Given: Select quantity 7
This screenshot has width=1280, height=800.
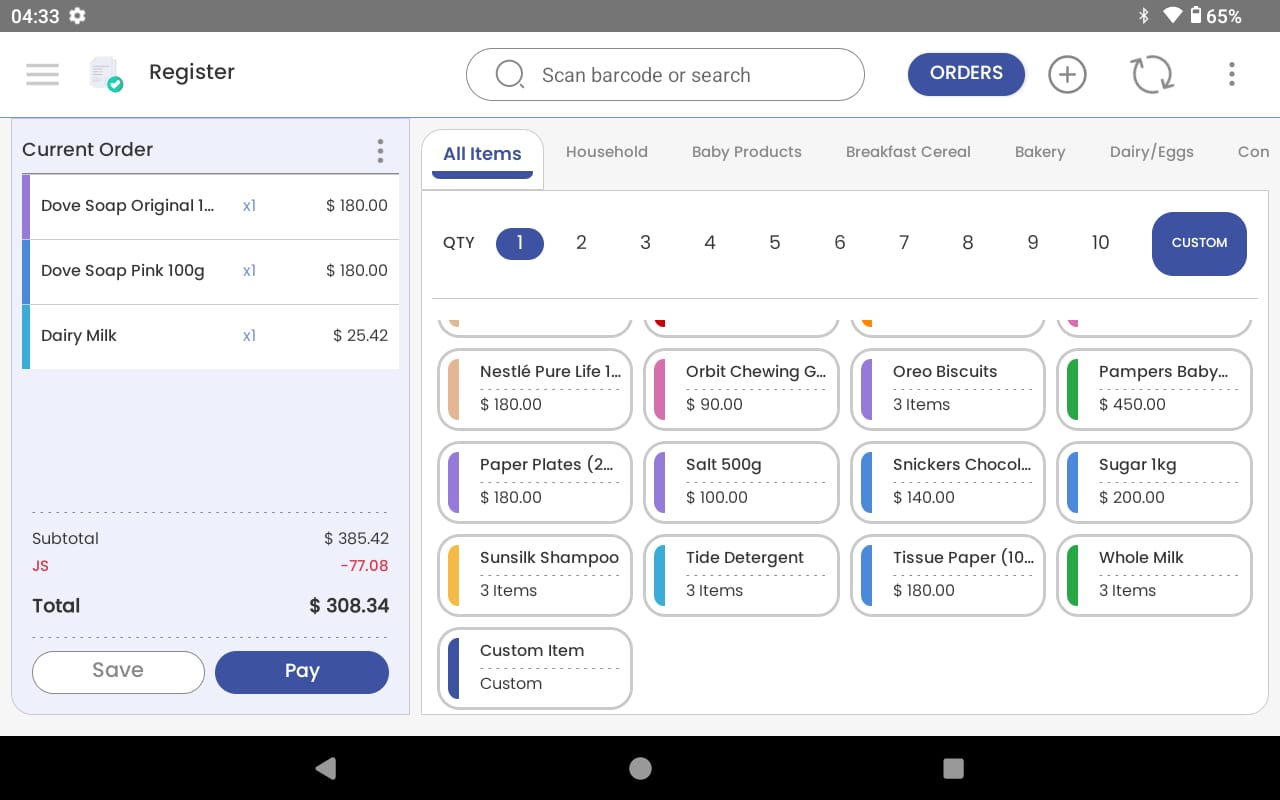Looking at the screenshot, I should 903,243.
